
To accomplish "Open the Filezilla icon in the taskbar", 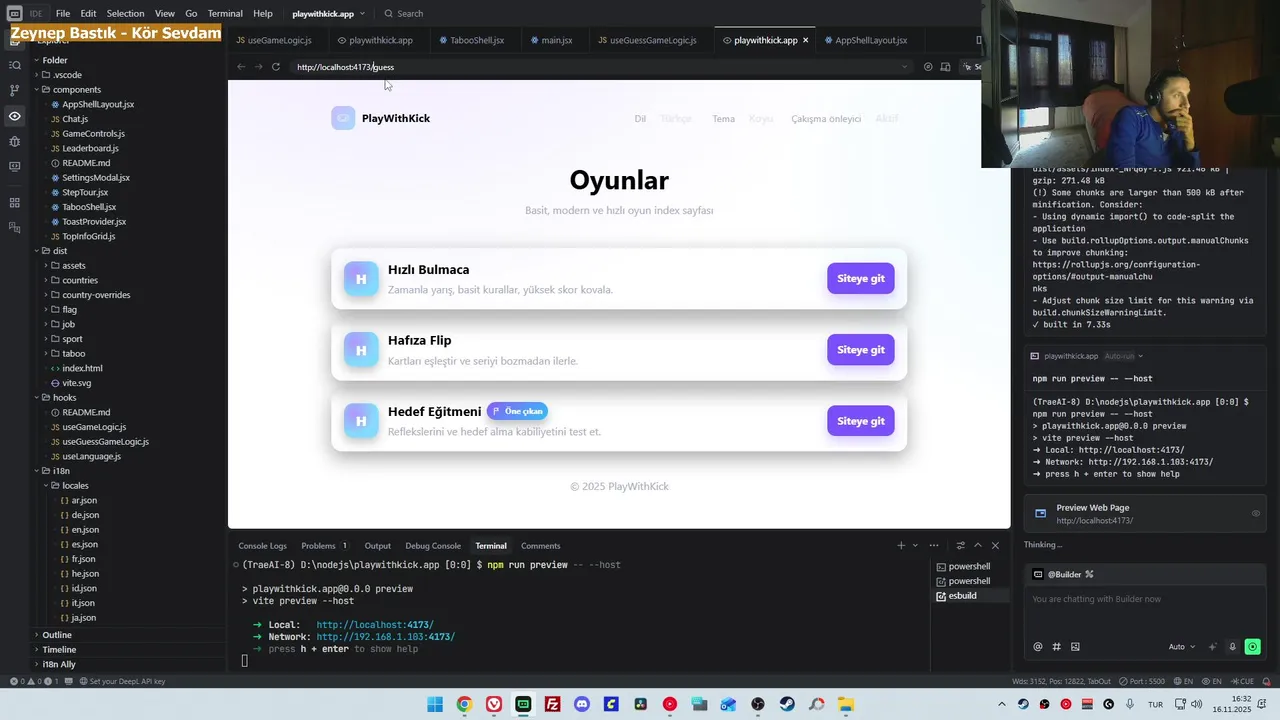I will point(552,704).
